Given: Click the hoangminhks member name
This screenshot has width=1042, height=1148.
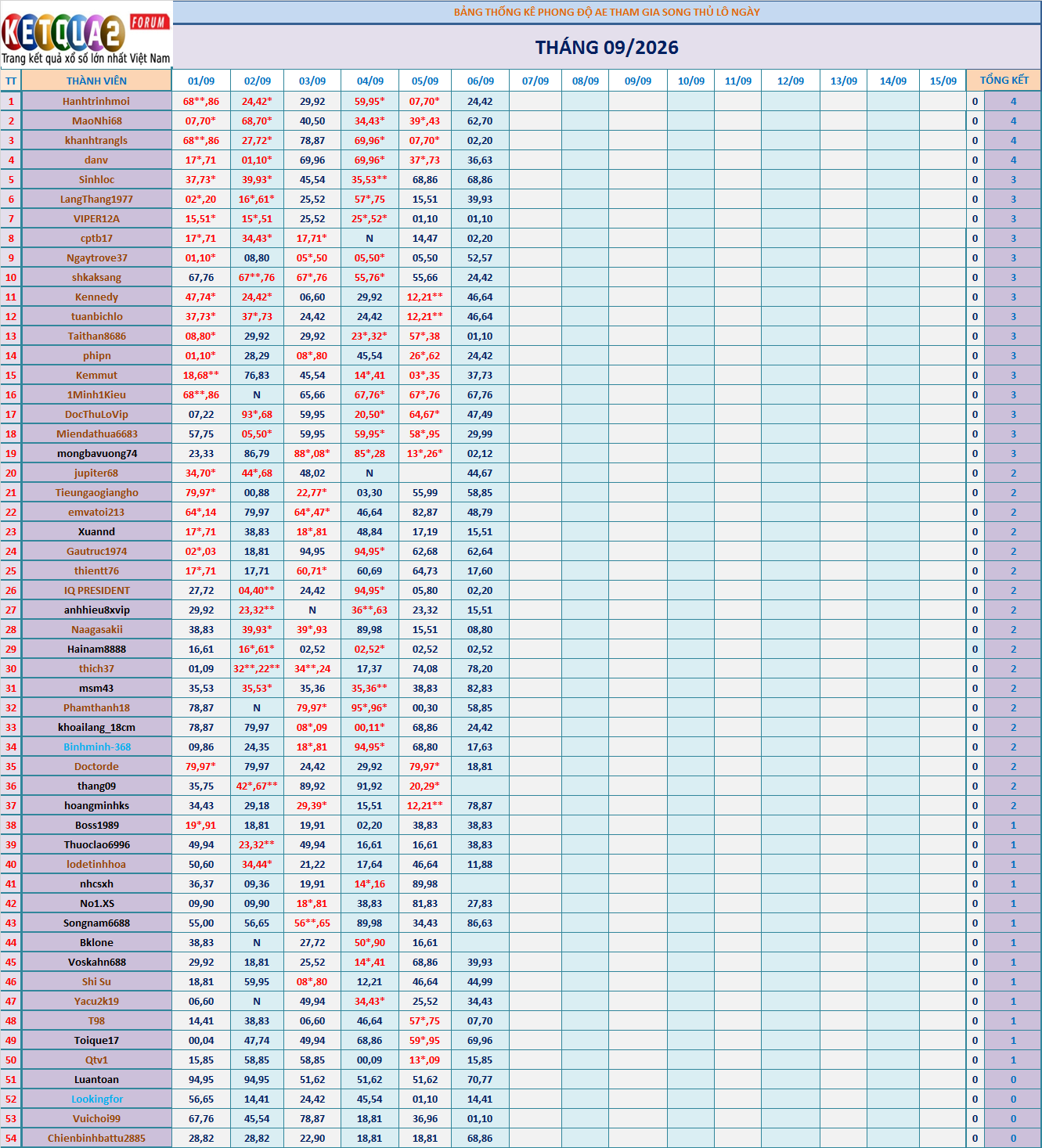Looking at the screenshot, I should click(x=96, y=805).
